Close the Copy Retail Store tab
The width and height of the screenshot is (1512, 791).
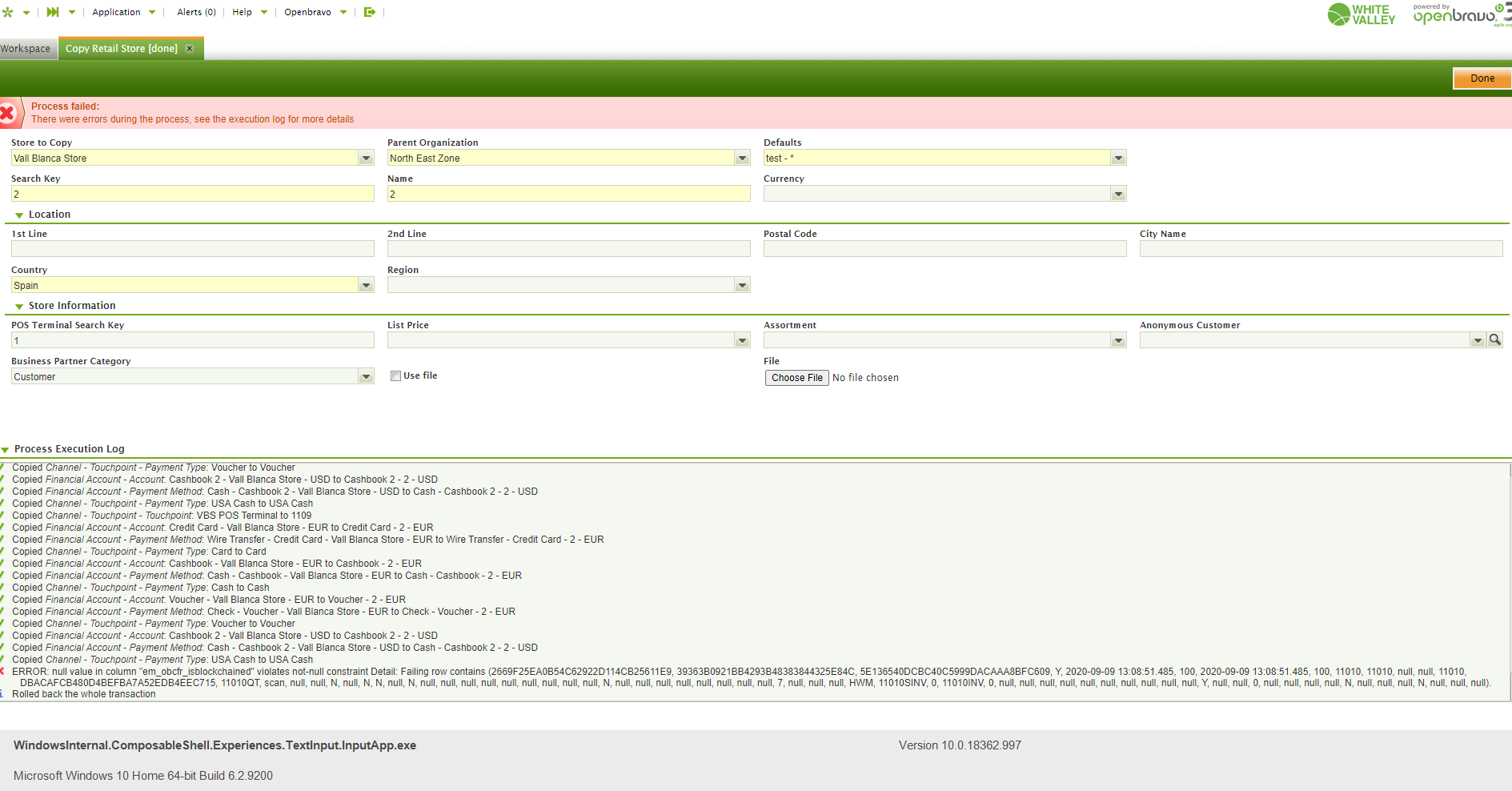(x=190, y=49)
